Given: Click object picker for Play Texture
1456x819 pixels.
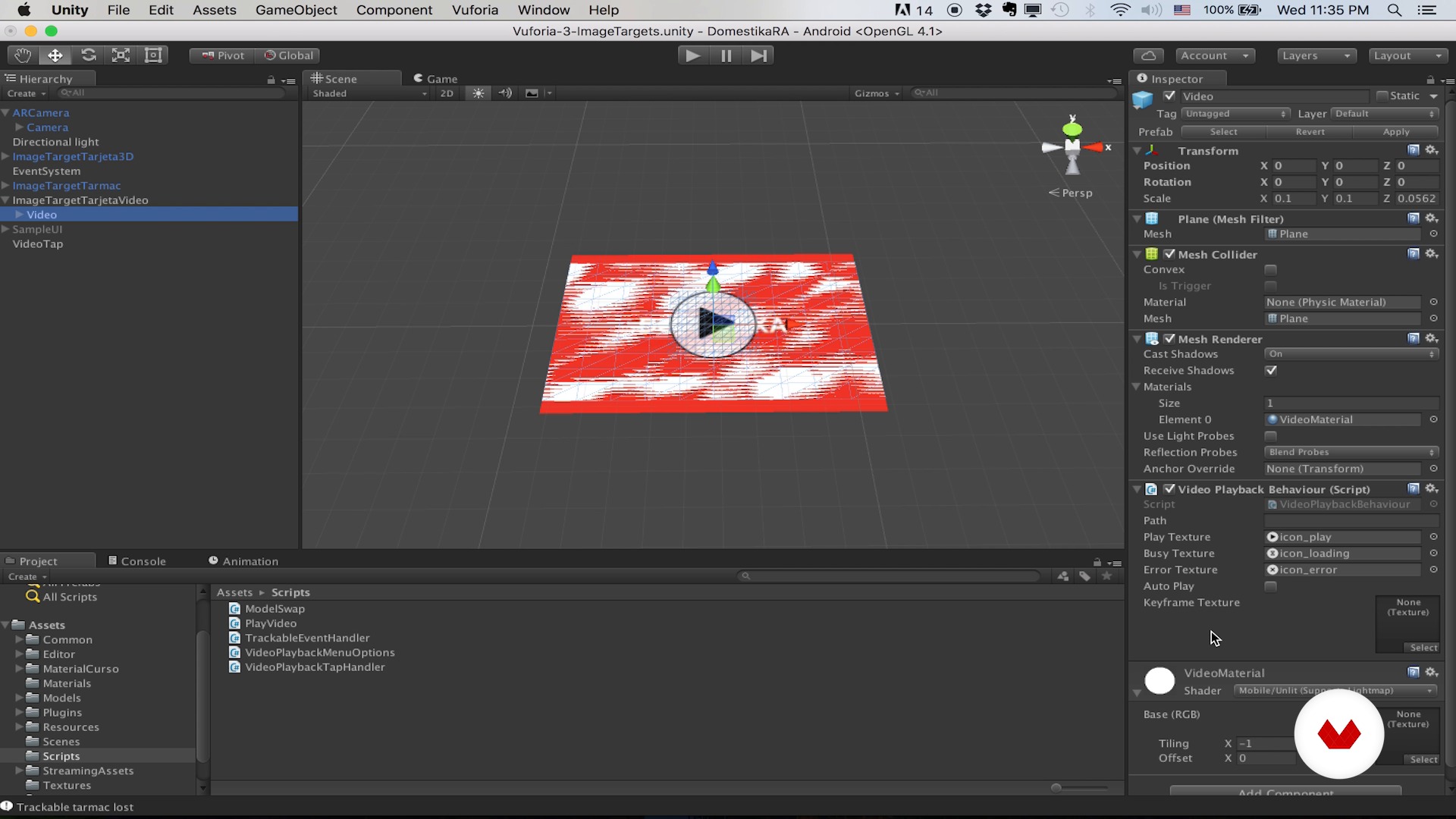Looking at the screenshot, I should (1433, 537).
